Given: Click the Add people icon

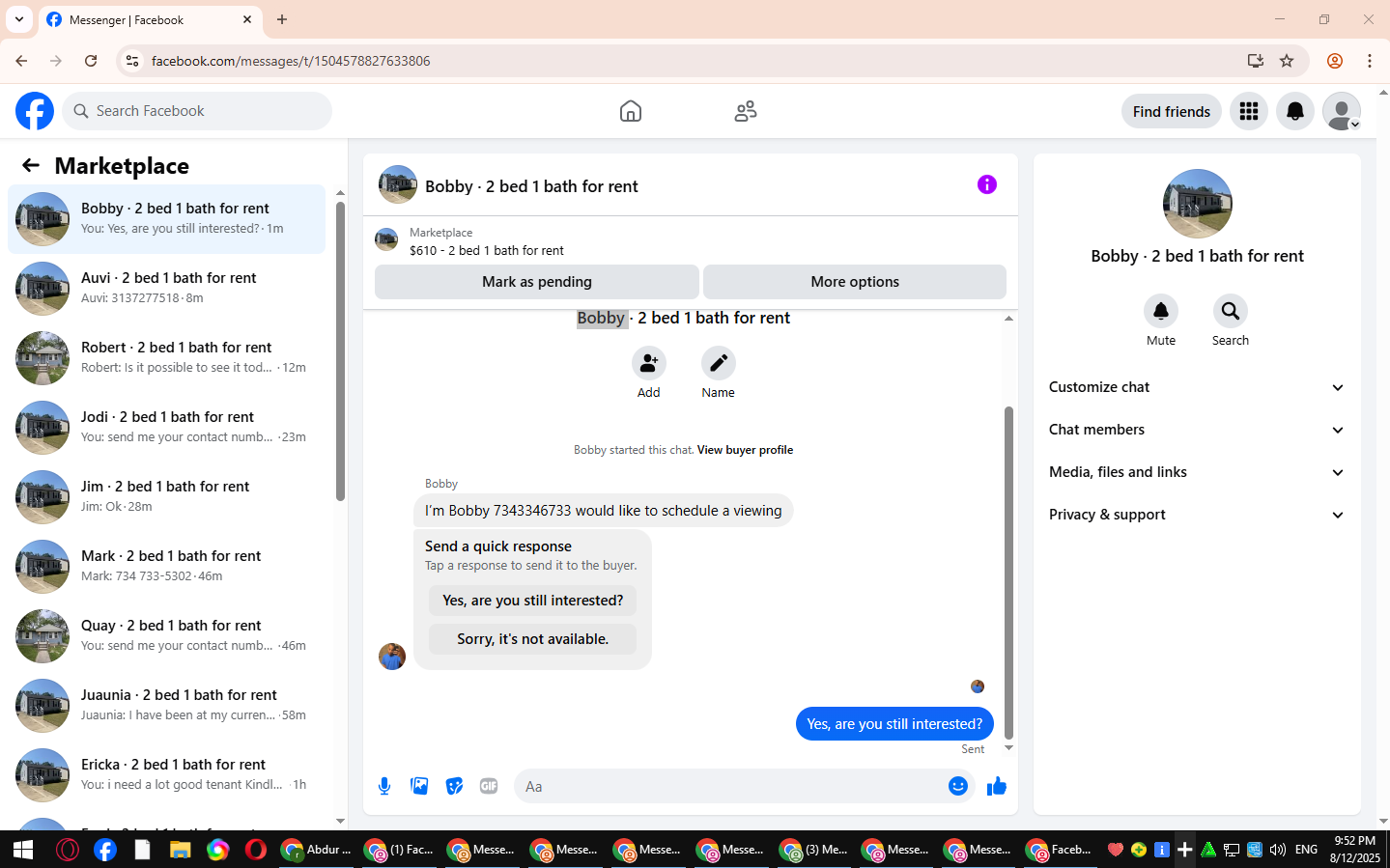Looking at the screenshot, I should tap(649, 363).
